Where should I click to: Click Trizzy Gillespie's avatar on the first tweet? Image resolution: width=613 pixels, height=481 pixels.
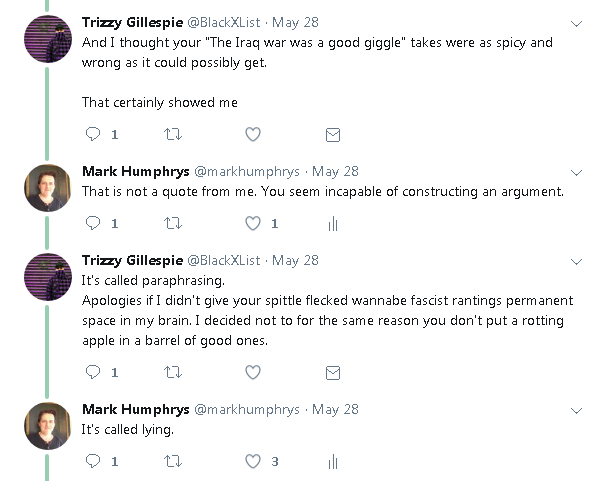pyautogui.click(x=47, y=39)
